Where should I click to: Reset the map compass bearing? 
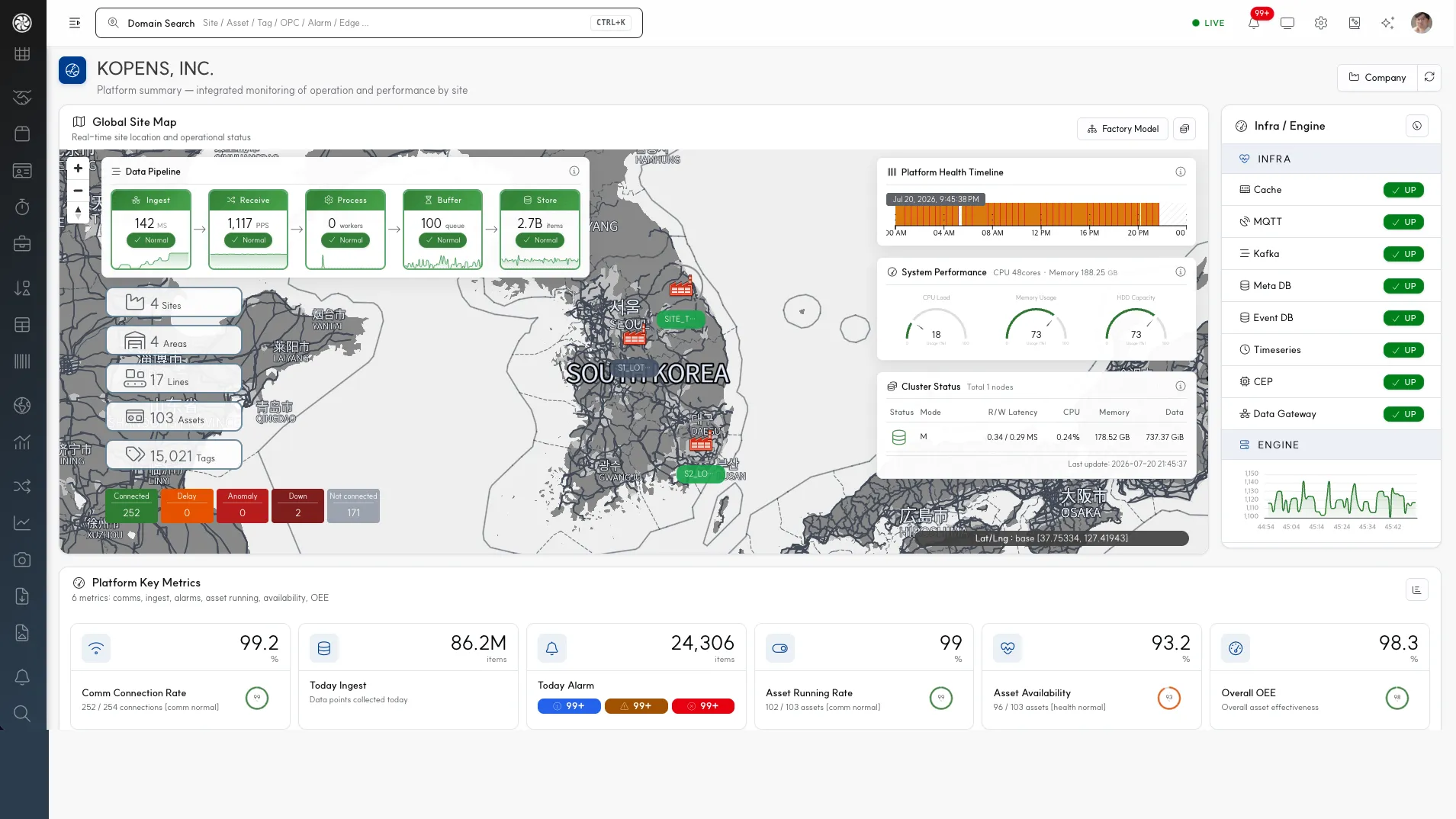click(78, 212)
